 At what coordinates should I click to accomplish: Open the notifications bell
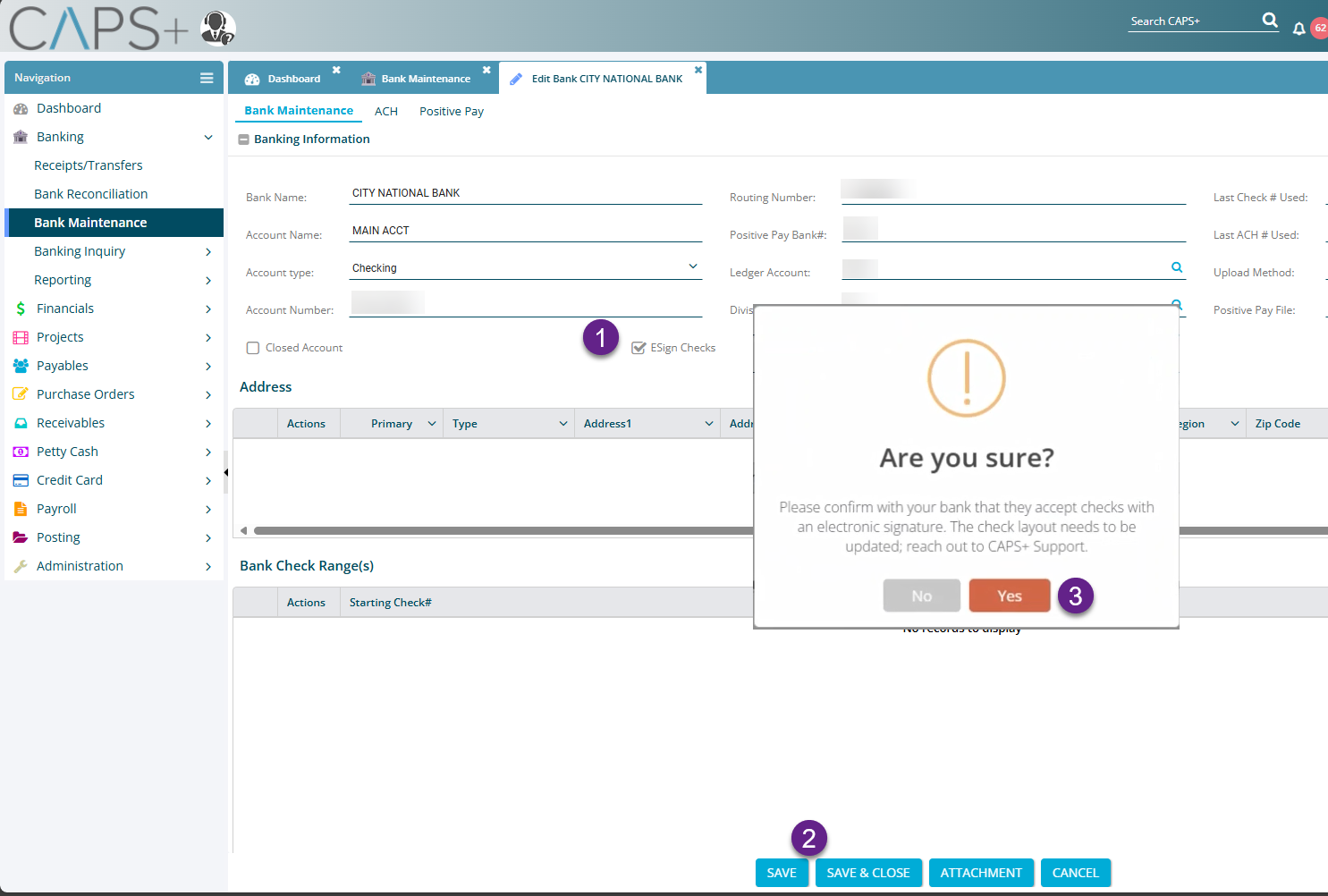coord(1299,29)
